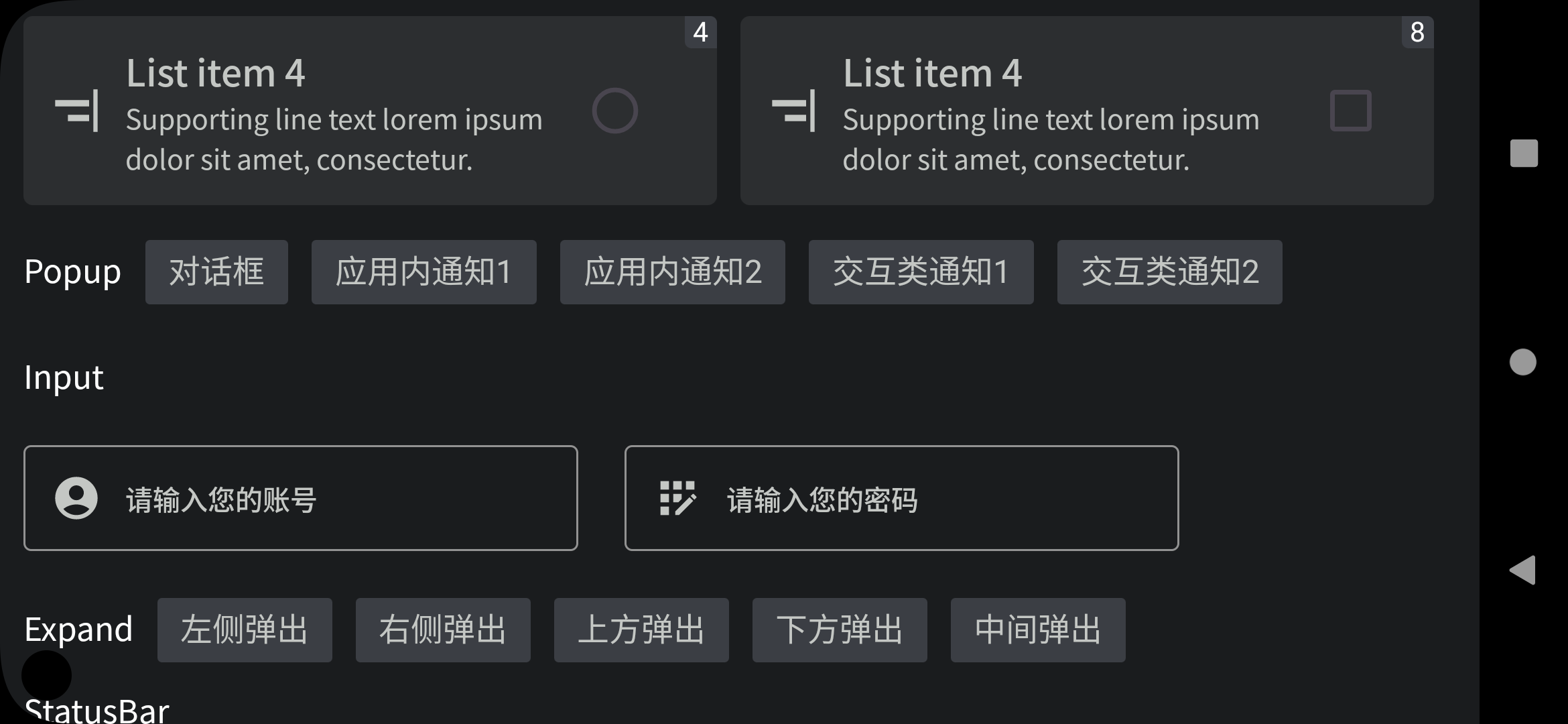
Task: Tap the account person icon
Action: coord(76,498)
